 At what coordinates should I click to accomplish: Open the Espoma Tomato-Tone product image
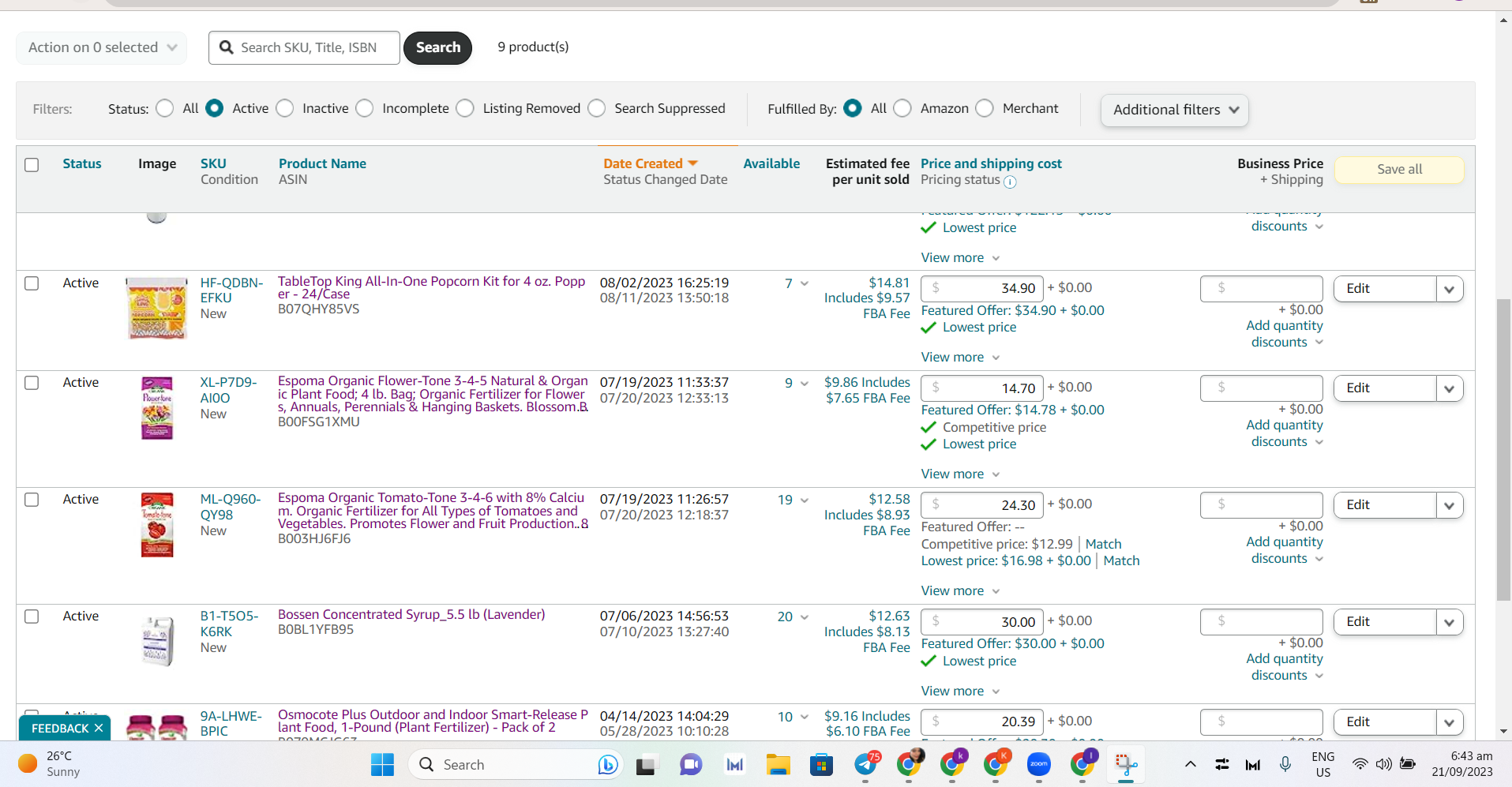pyautogui.click(x=157, y=524)
